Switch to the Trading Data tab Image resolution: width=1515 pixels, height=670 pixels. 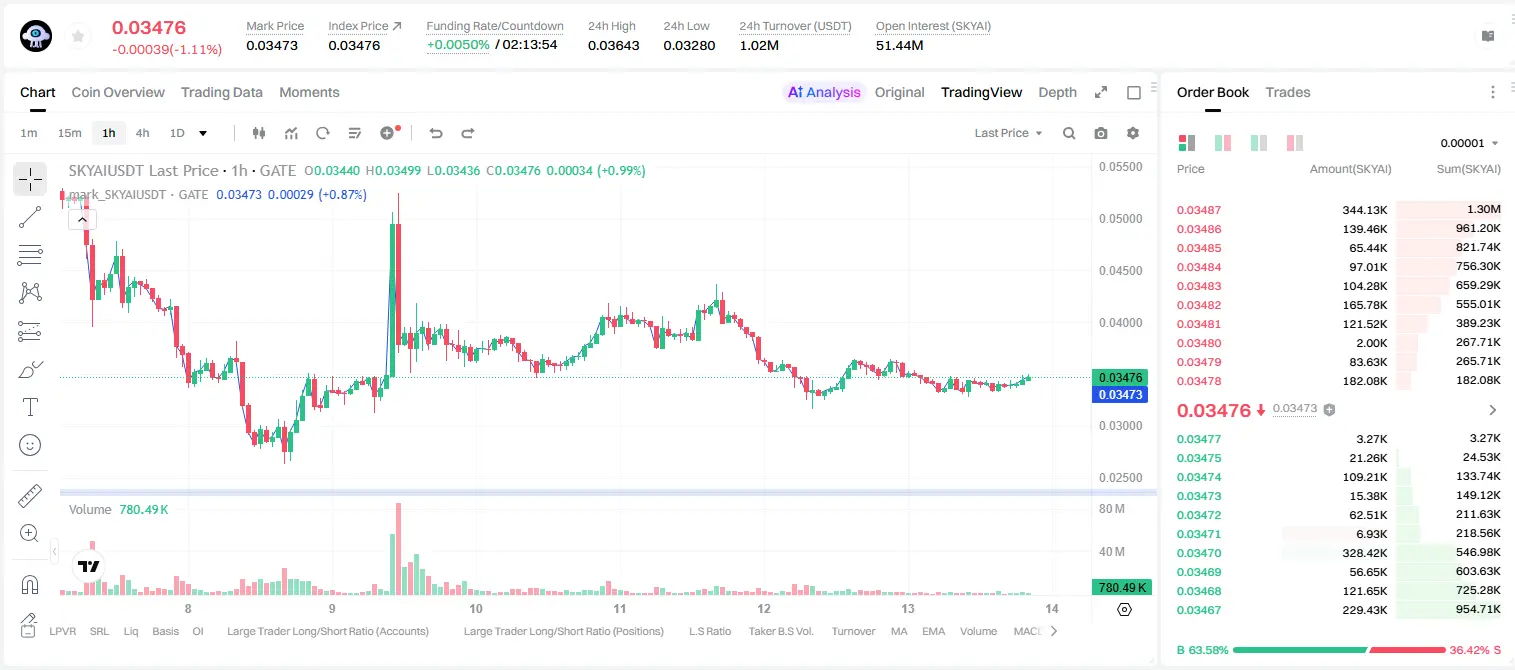(222, 92)
